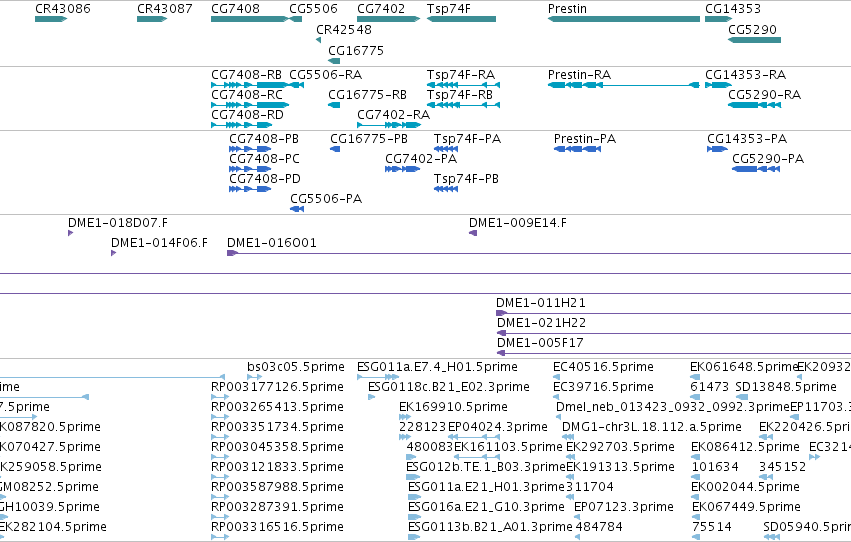Select transcript CG5290-RA
851x542 pixels.
point(754,105)
